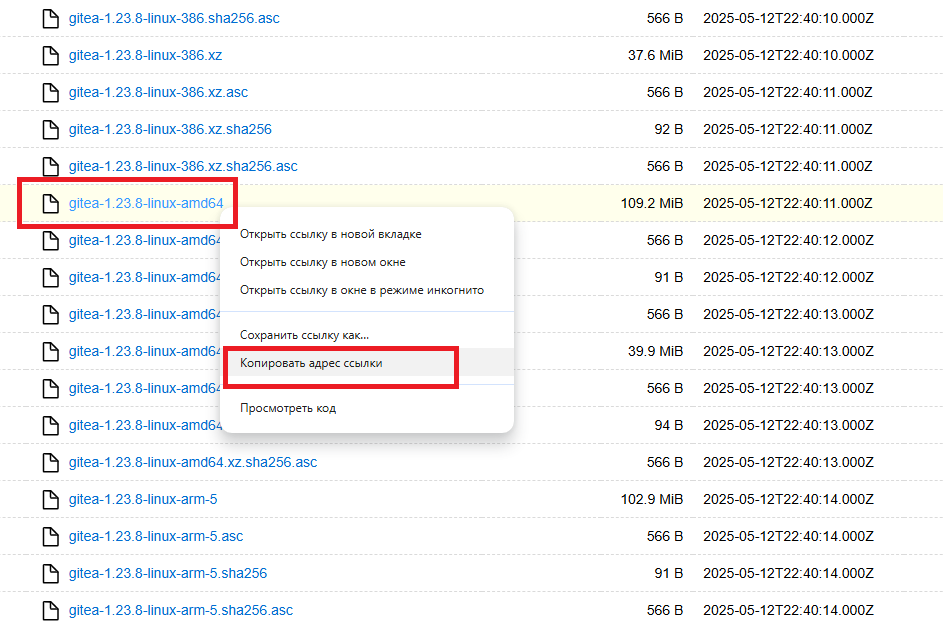Click the file icon in the 102.9 MiB row
Viewport: 943px width, 628px height.
[51, 499]
